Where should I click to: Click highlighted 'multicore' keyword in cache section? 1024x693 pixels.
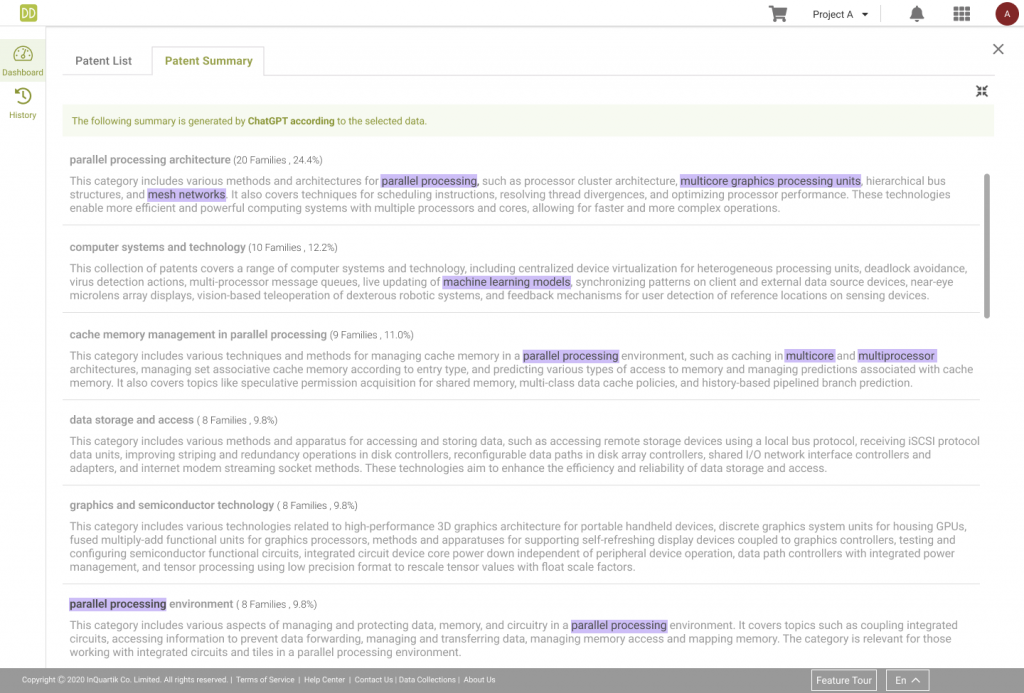pyautogui.click(x=810, y=356)
